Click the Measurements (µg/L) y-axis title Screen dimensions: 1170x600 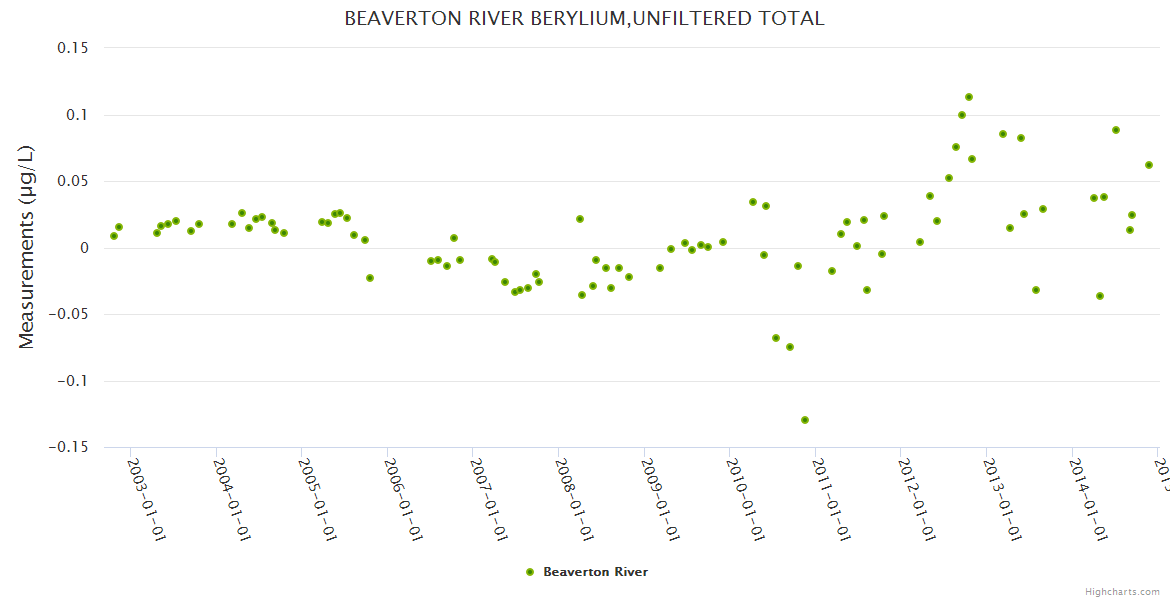point(27,247)
